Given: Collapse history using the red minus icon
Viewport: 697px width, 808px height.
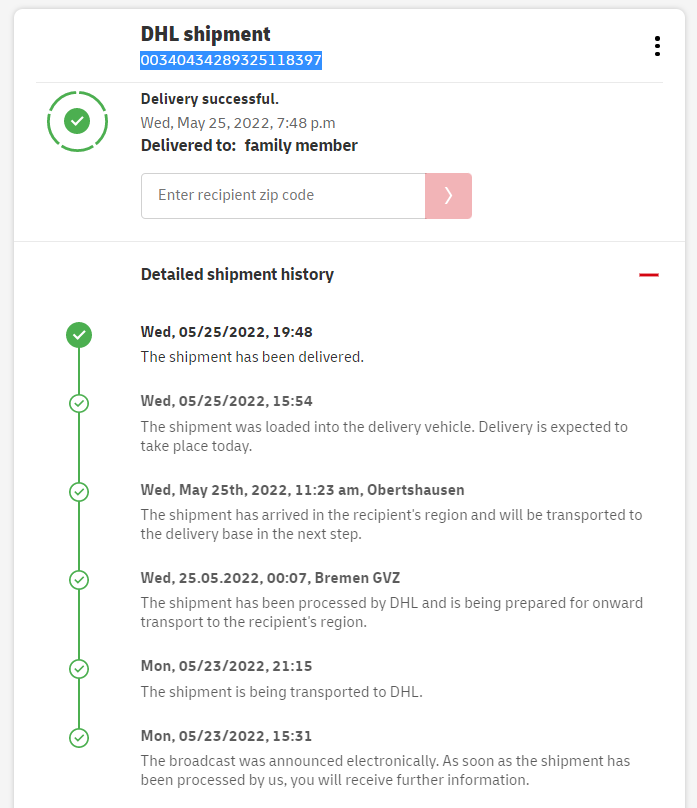Looking at the screenshot, I should coord(649,275).
